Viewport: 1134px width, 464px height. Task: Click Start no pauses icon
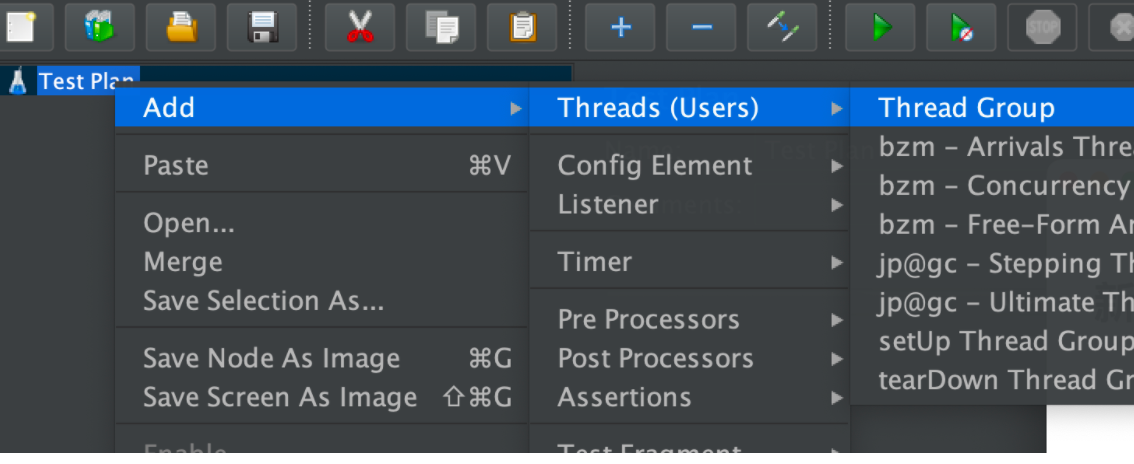click(961, 26)
